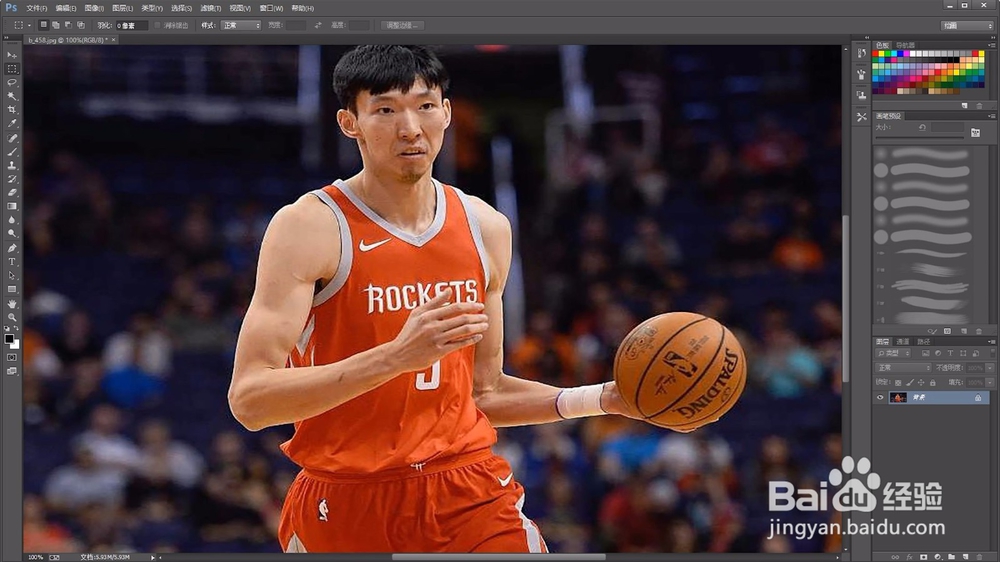Image resolution: width=1000 pixels, height=562 pixels.
Task: Open the 样式 style dropdown
Action: pos(240,26)
